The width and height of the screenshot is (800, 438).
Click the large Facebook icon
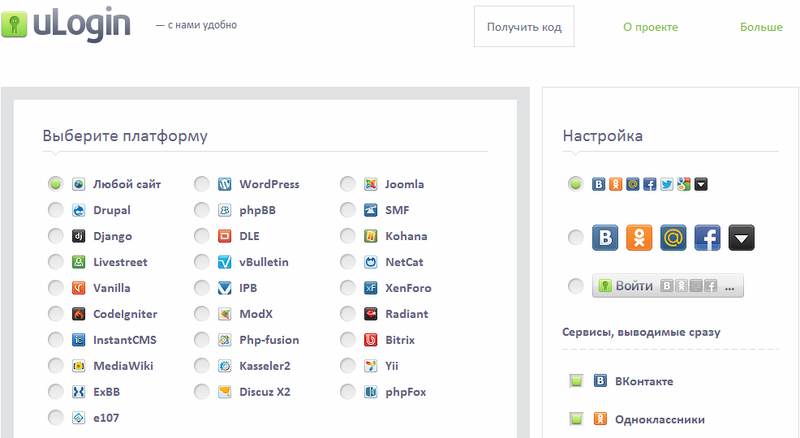707,237
